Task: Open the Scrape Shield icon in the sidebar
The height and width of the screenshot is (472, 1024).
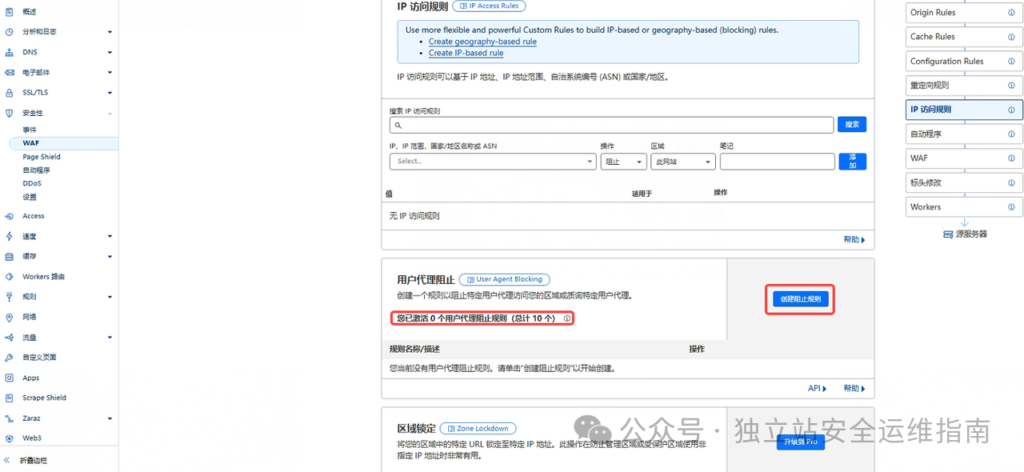Action: pyautogui.click(x=9, y=398)
